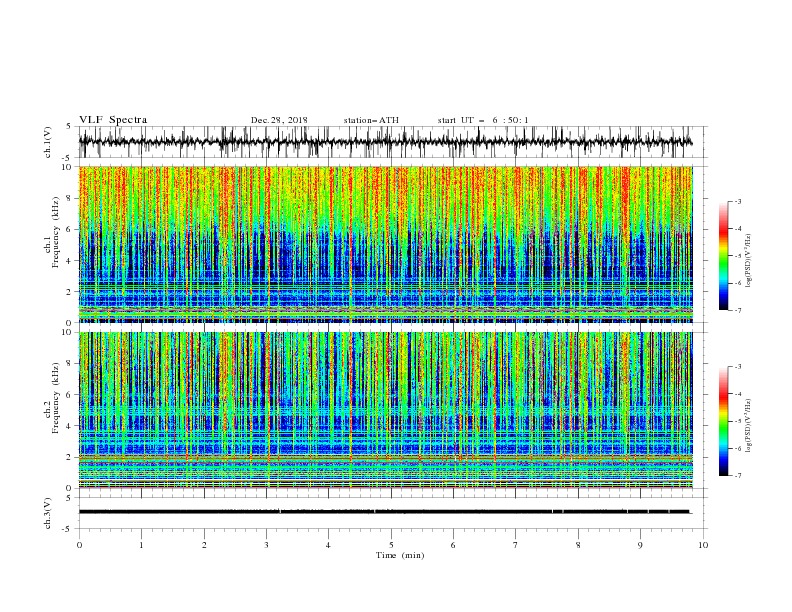Click the ch.1 Frequency (kHz) axis label
The image size is (792, 612).
(52, 233)
